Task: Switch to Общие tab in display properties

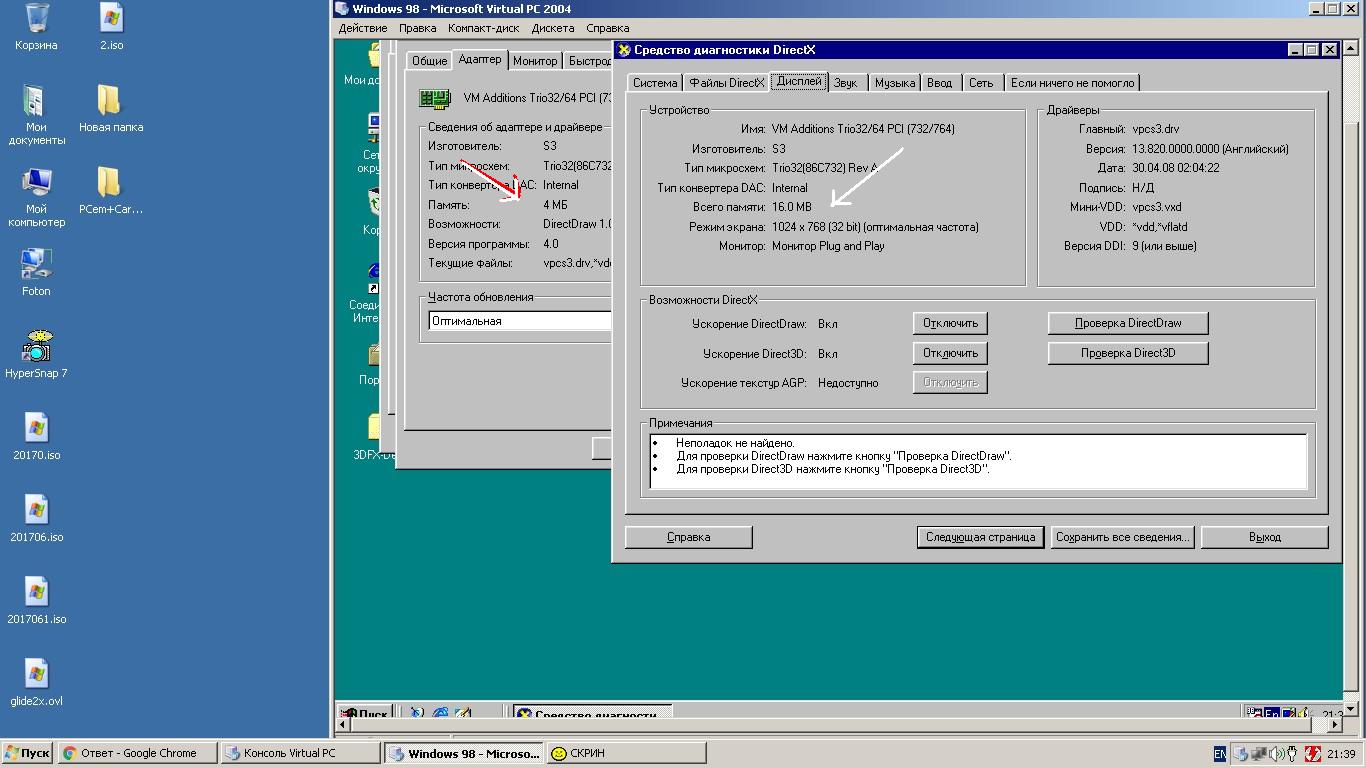Action: click(x=429, y=61)
